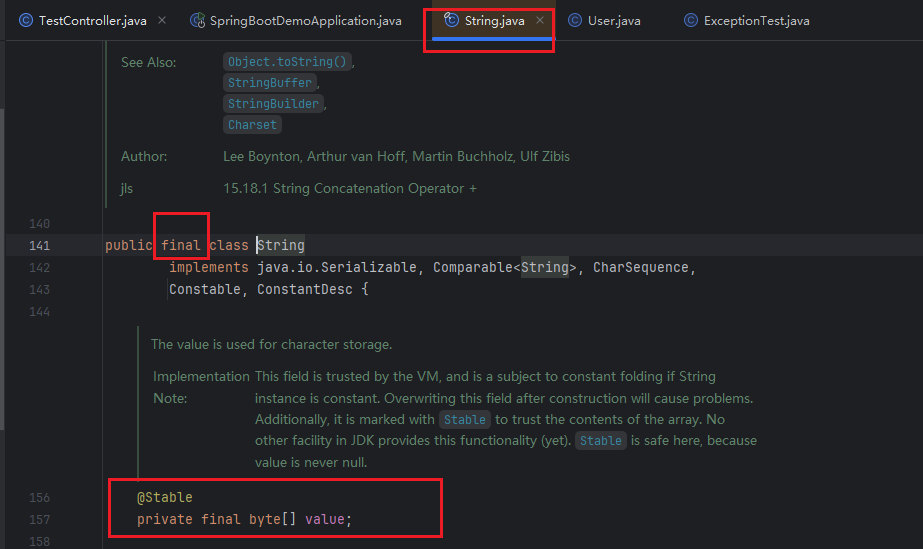Click Constable on line 143
The width and height of the screenshot is (923, 549).
[205, 290]
